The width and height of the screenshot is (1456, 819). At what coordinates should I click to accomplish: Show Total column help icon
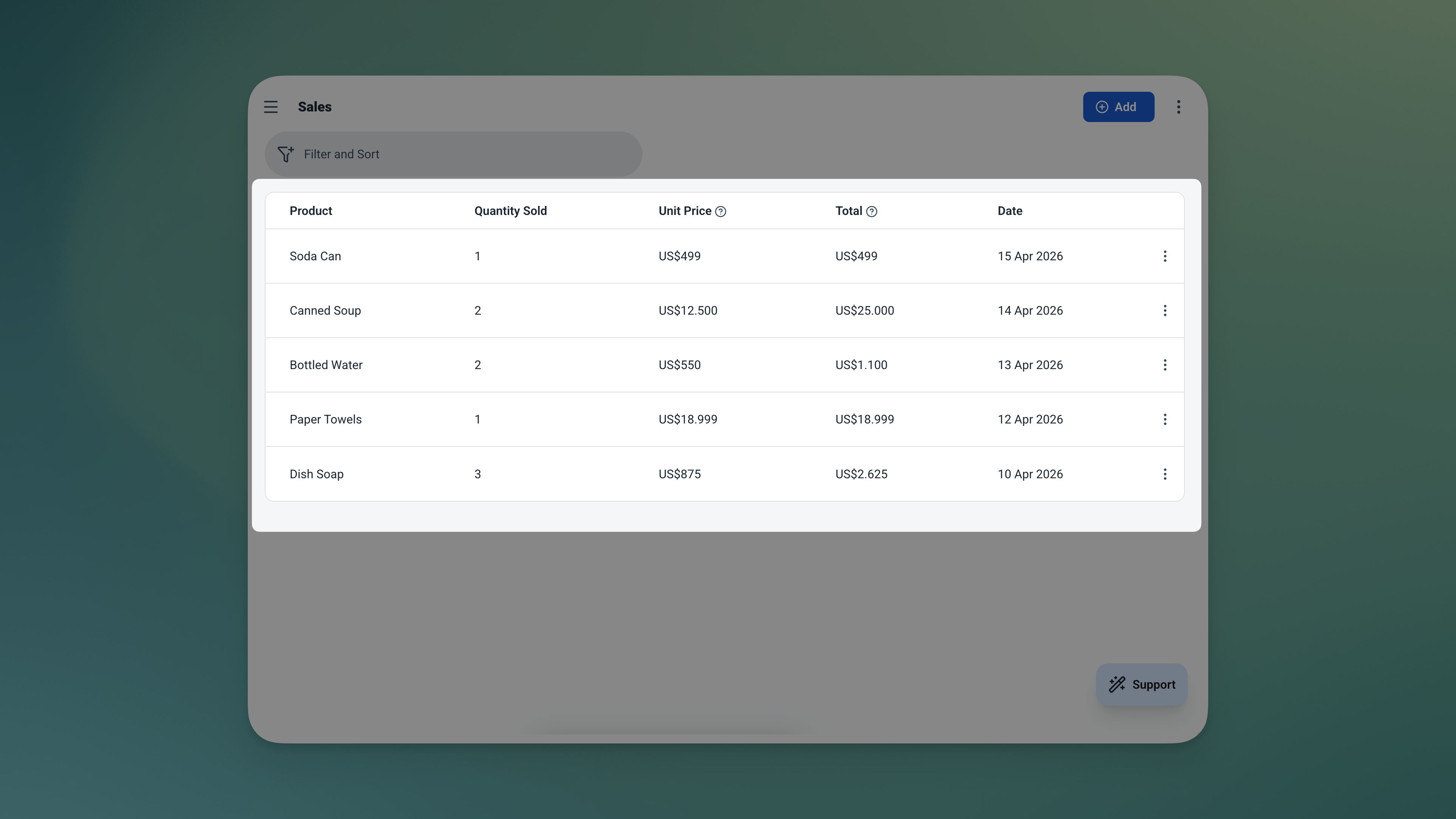pos(872,212)
